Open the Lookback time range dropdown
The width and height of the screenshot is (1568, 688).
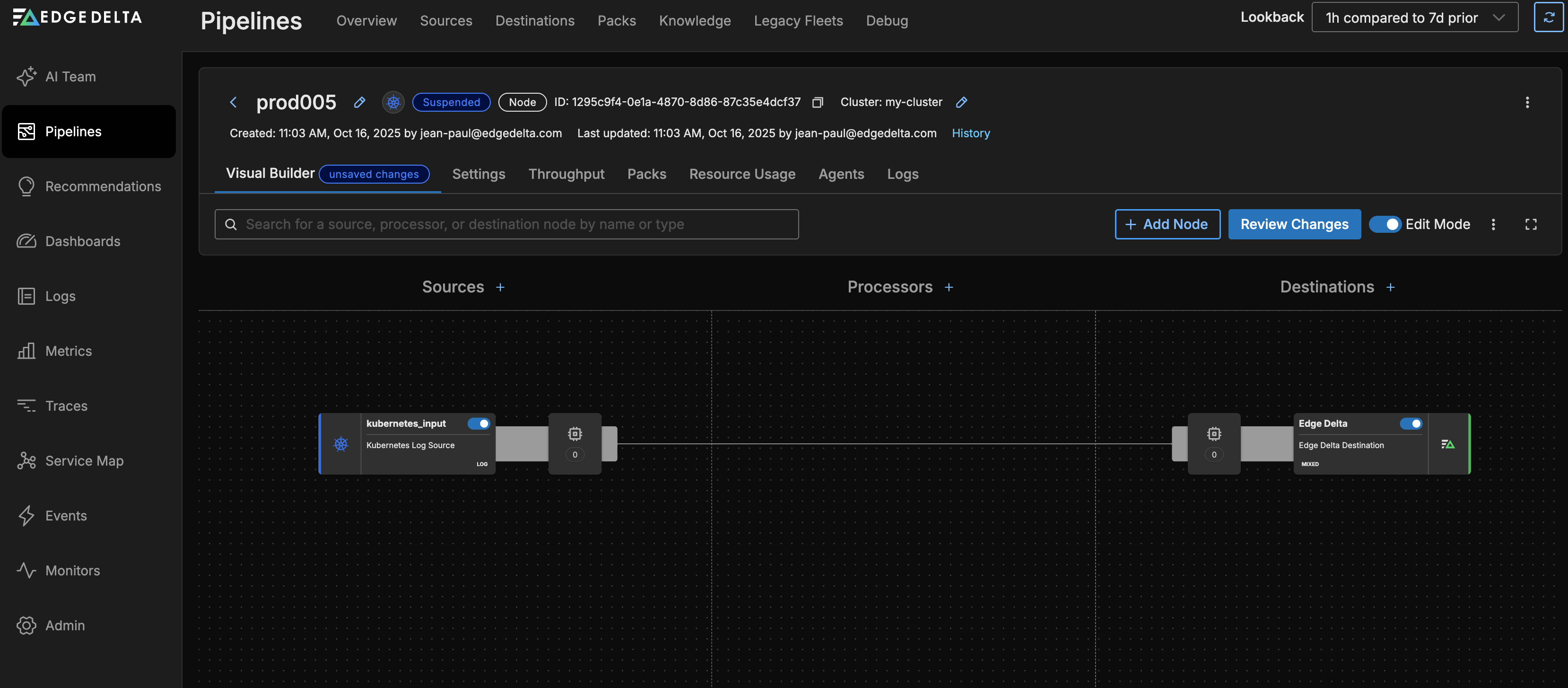1414,18
